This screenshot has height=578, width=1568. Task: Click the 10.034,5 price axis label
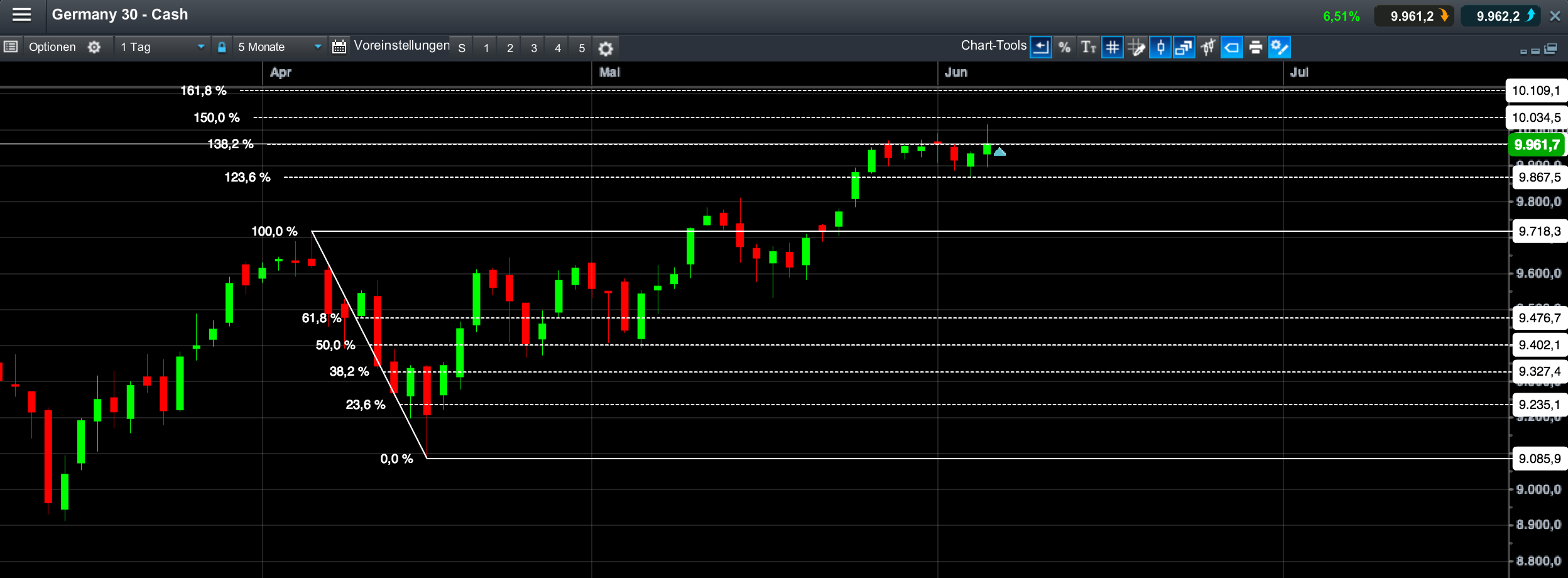(1537, 117)
